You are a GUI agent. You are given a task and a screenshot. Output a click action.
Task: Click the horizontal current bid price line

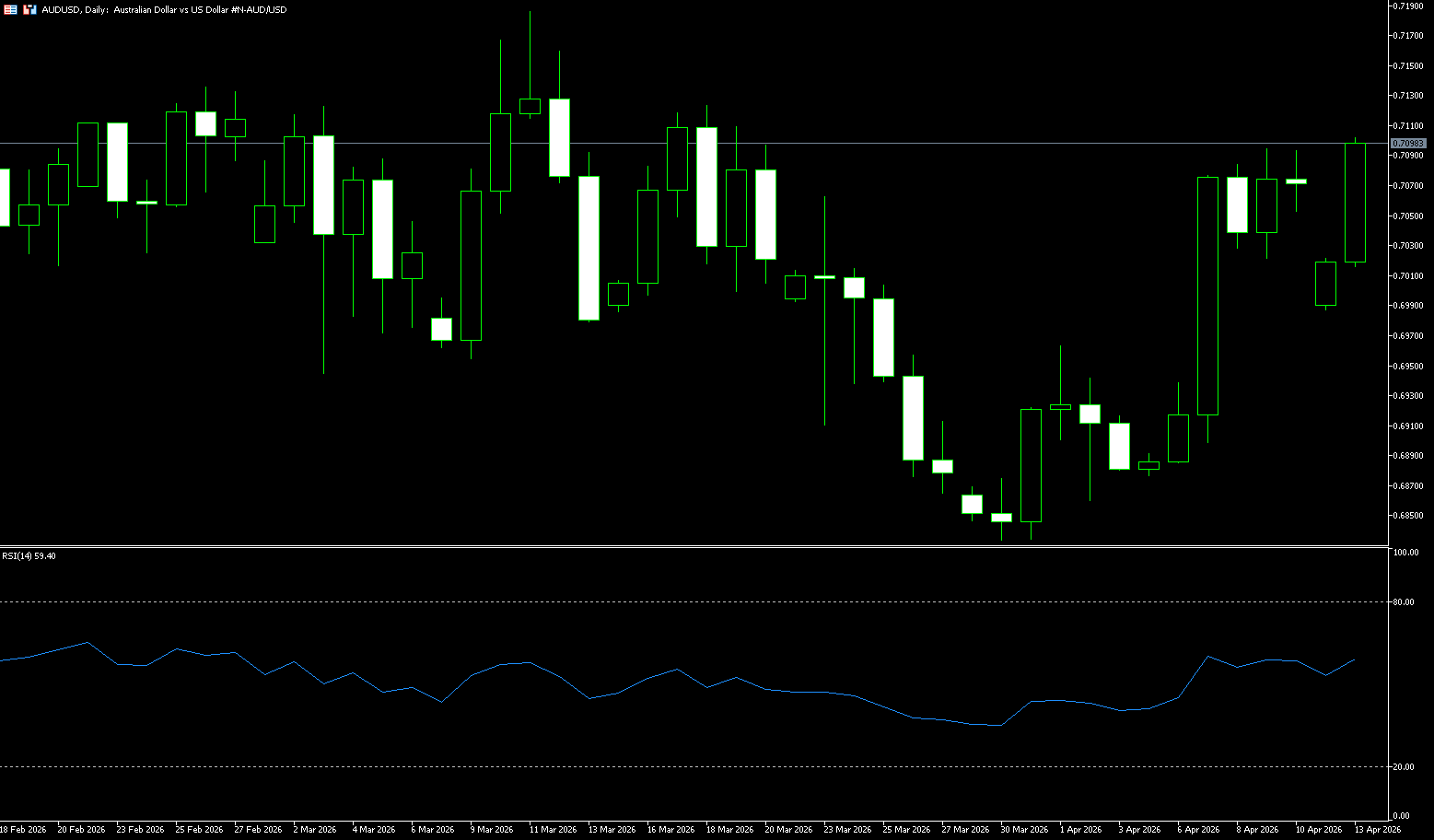point(645,143)
